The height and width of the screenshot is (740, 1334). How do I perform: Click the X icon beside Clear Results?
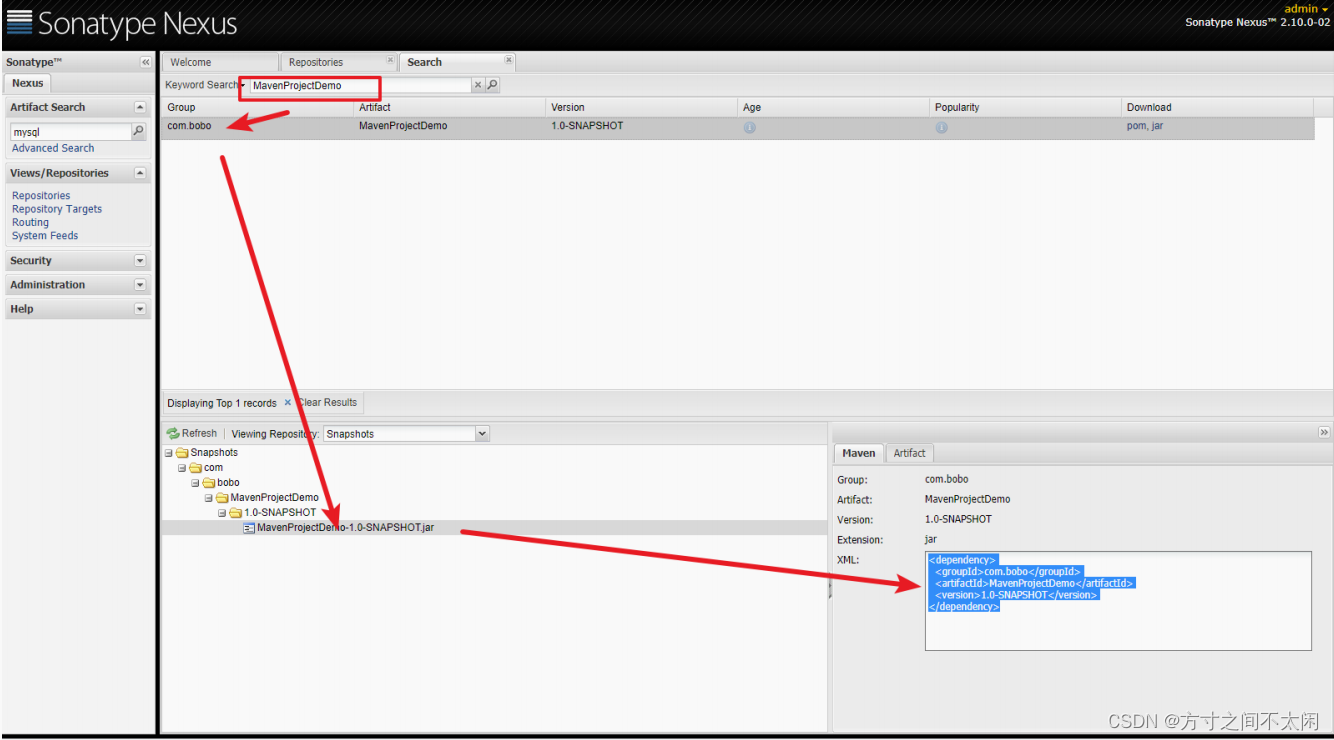(288, 402)
